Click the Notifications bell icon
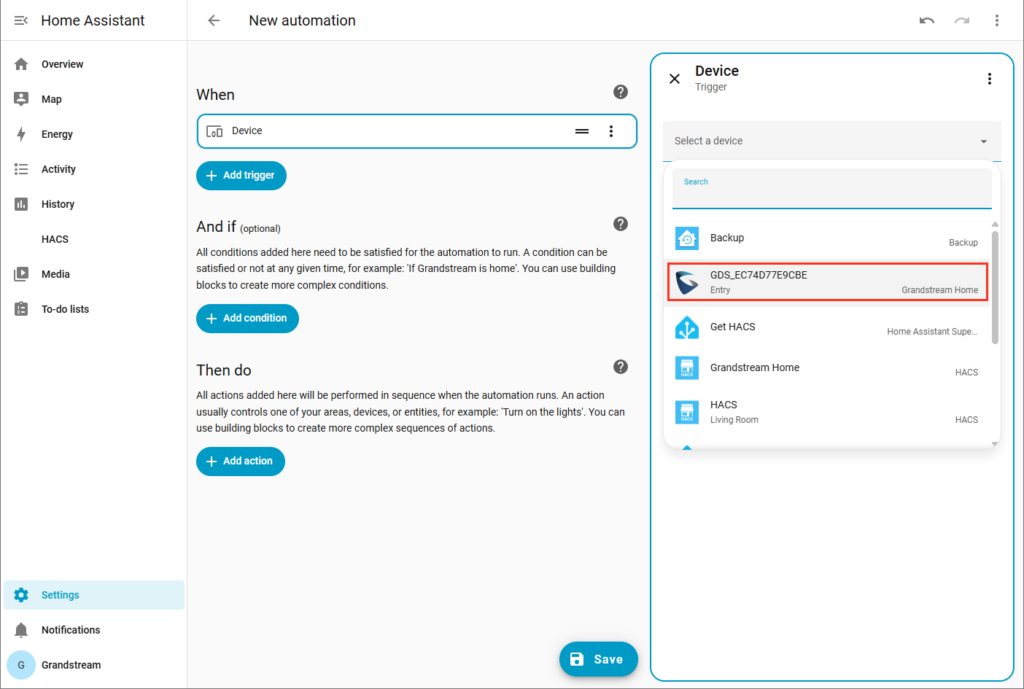 (21, 630)
